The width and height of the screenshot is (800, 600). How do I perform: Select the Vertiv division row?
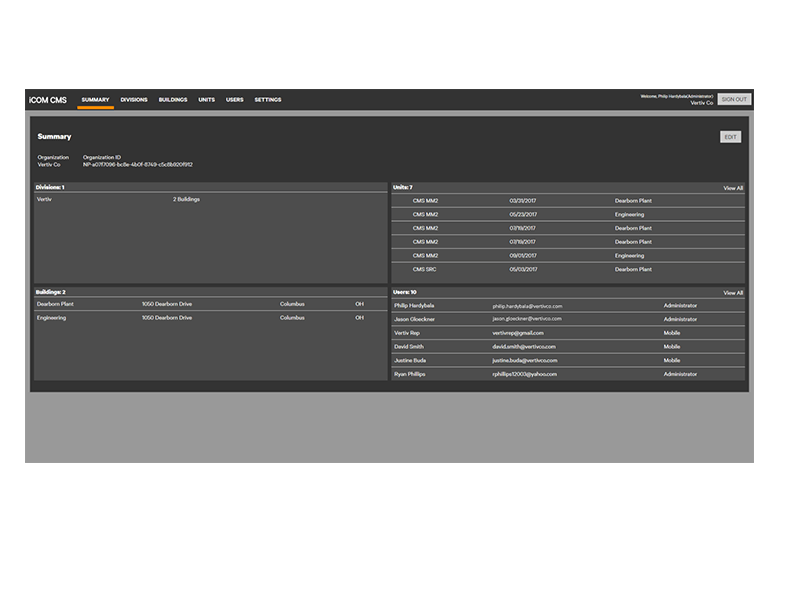[211, 199]
